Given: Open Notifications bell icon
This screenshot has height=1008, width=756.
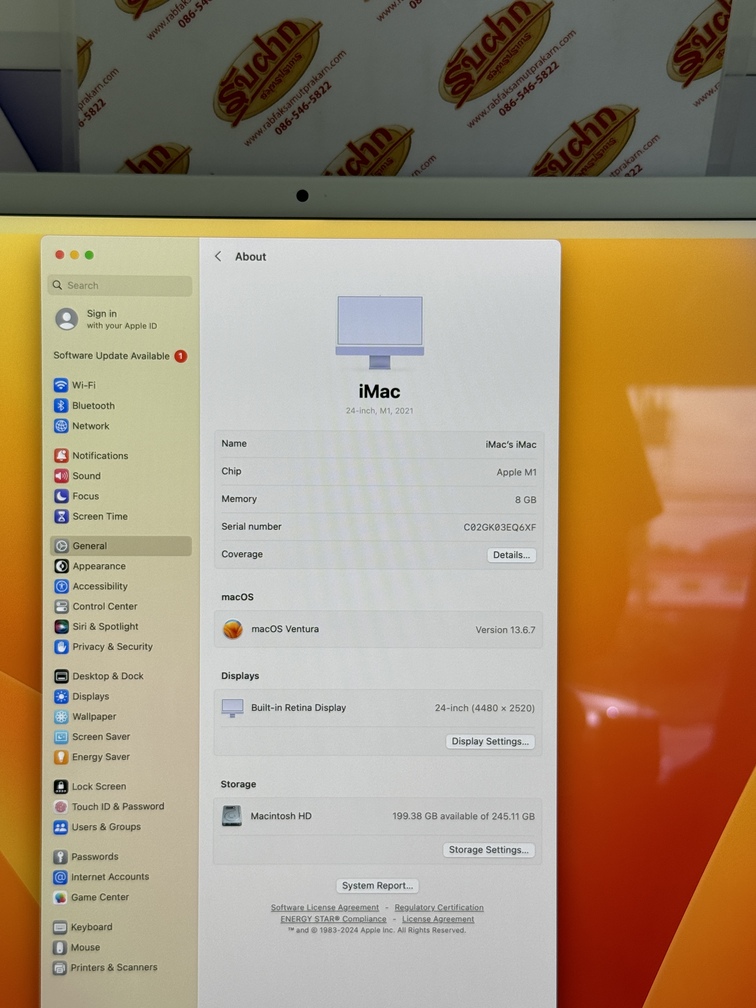Looking at the screenshot, I should pos(61,455).
